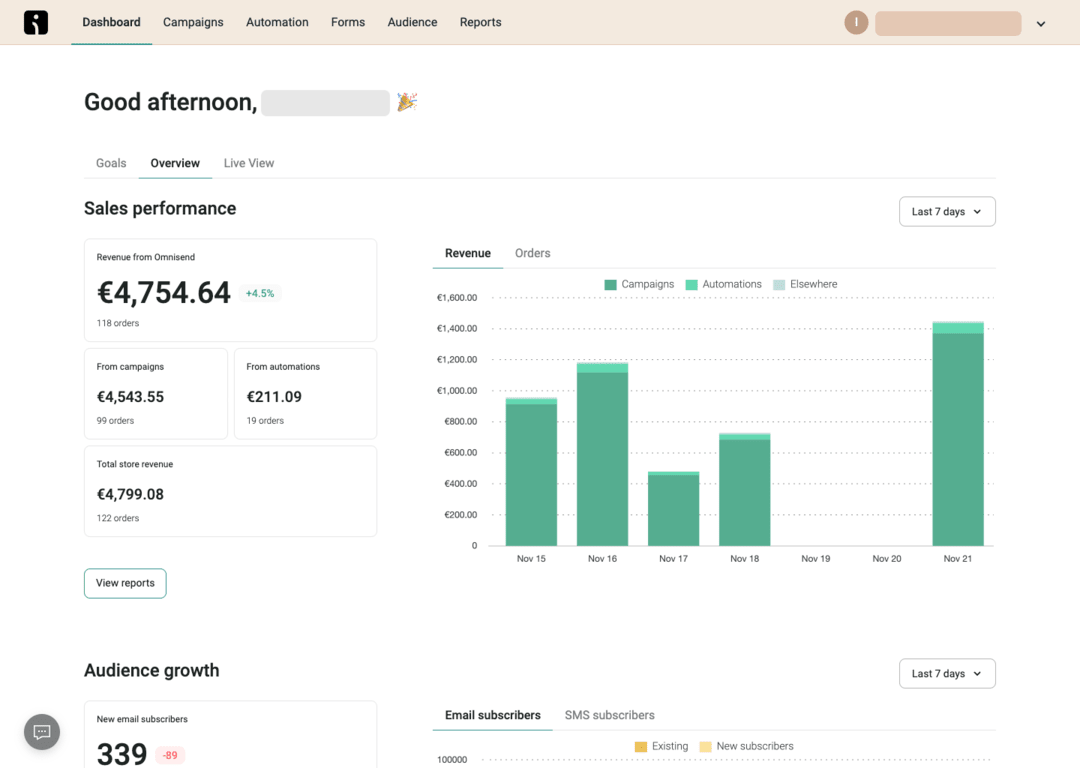The width and height of the screenshot is (1080, 768).
Task: Switch to the SMS subscribers tab
Action: 609,715
